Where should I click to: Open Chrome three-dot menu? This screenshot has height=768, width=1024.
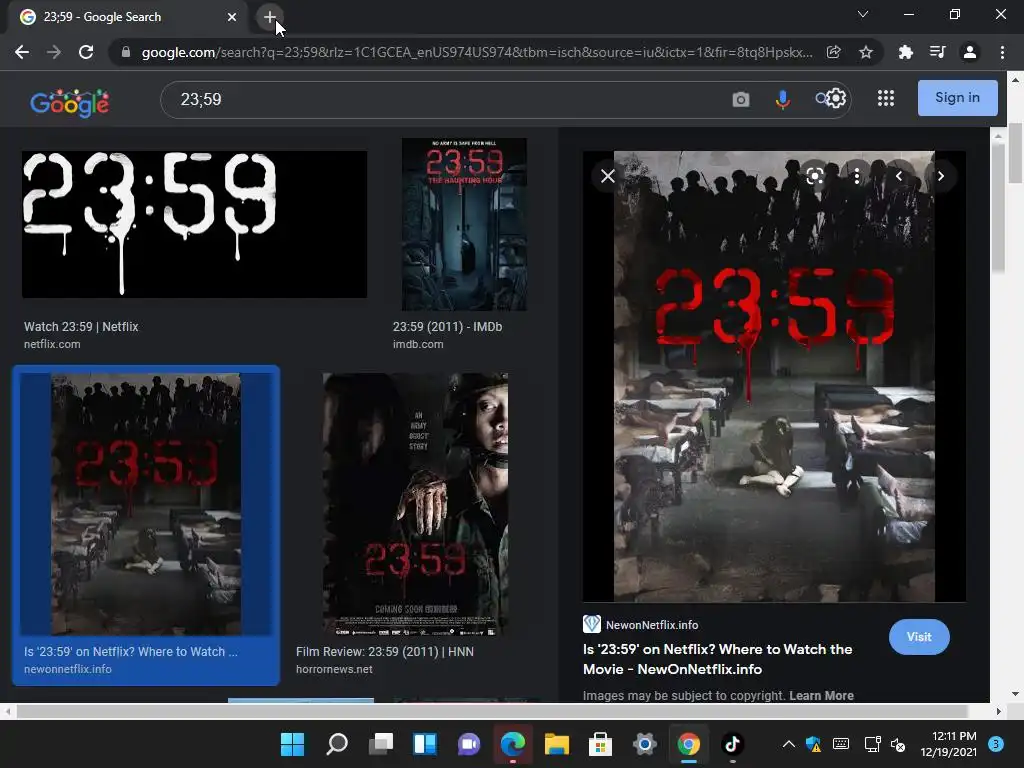(1002, 52)
